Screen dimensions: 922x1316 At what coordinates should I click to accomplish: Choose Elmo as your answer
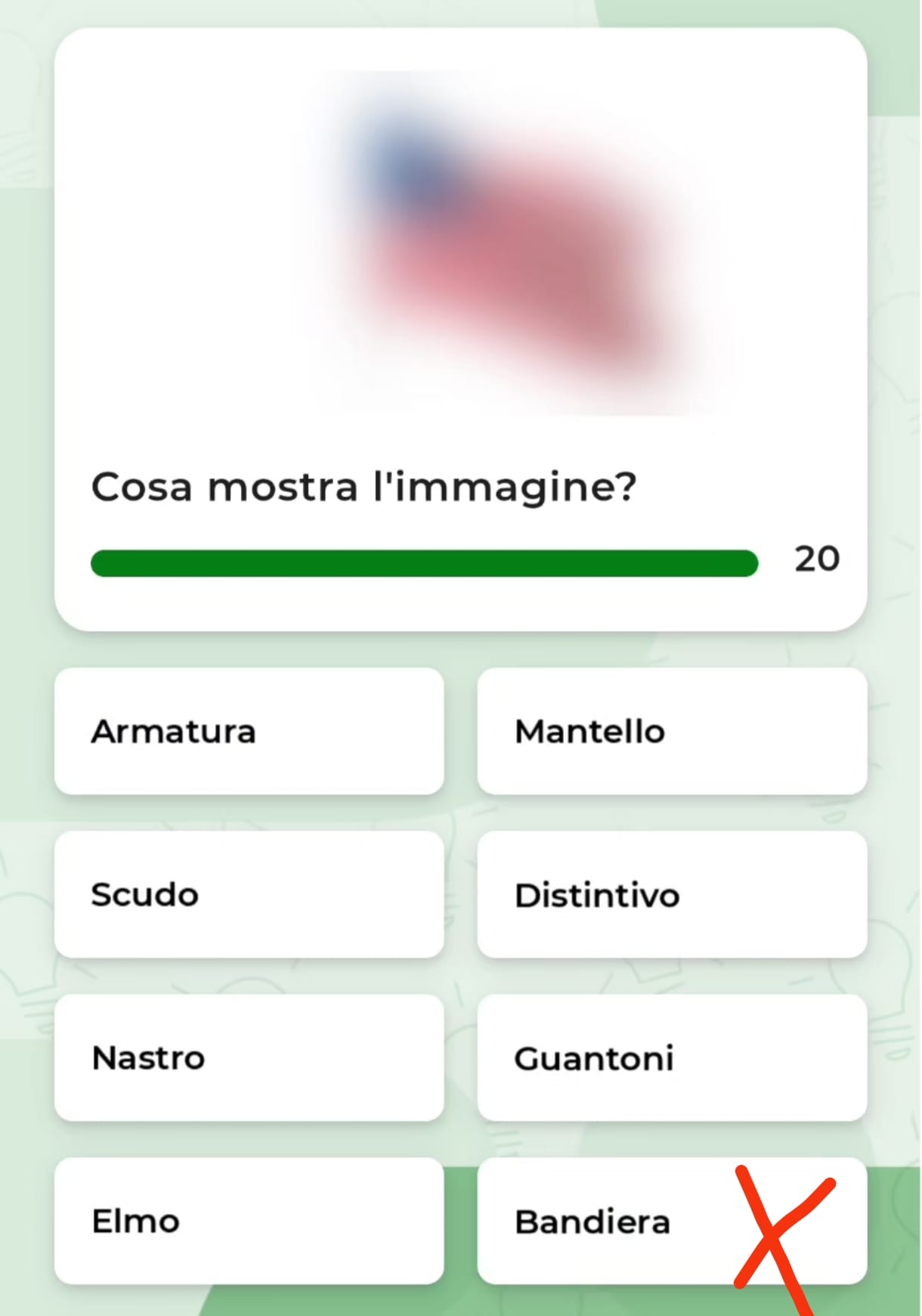click(x=249, y=1221)
